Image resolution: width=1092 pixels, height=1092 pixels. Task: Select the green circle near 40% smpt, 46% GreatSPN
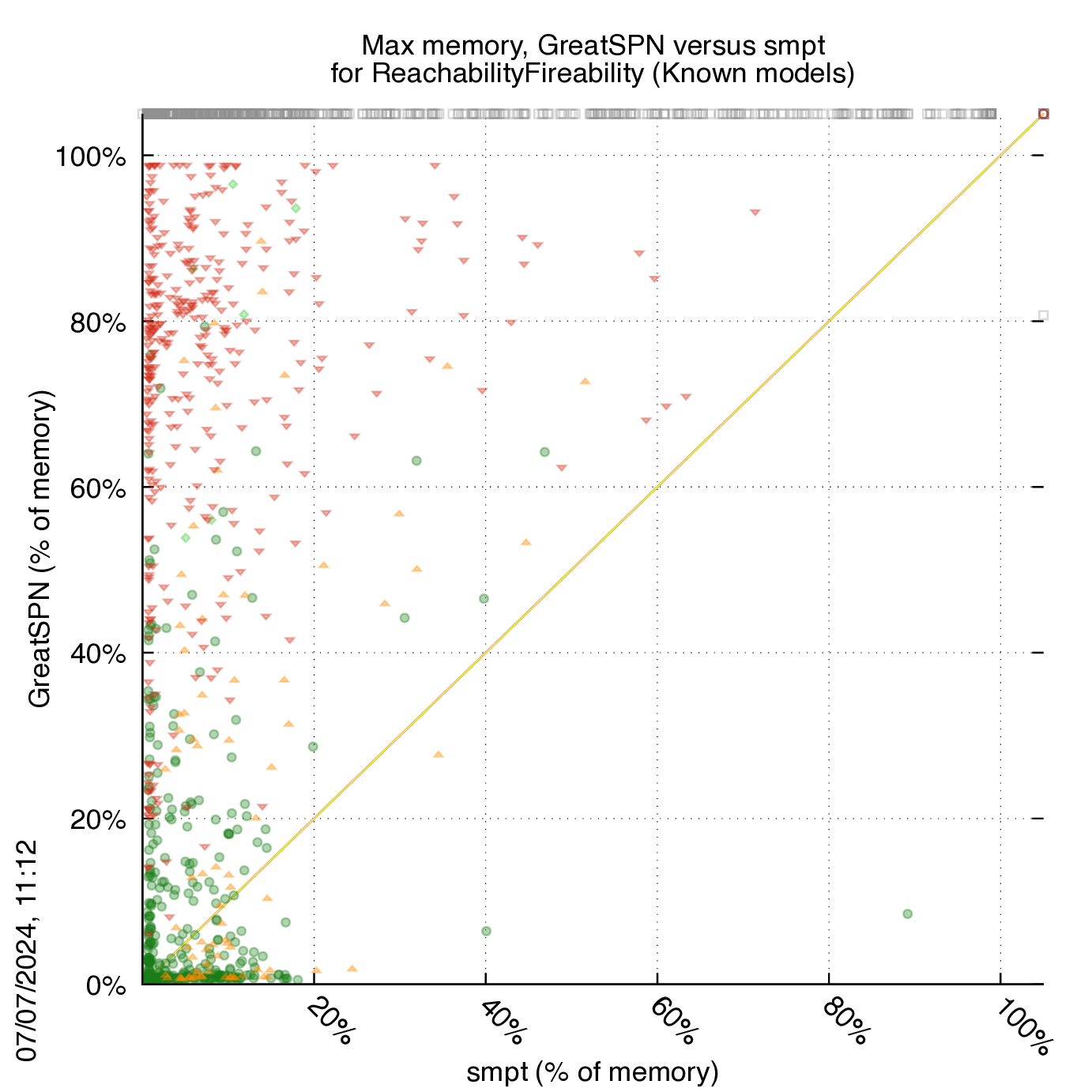click(484, 599)
